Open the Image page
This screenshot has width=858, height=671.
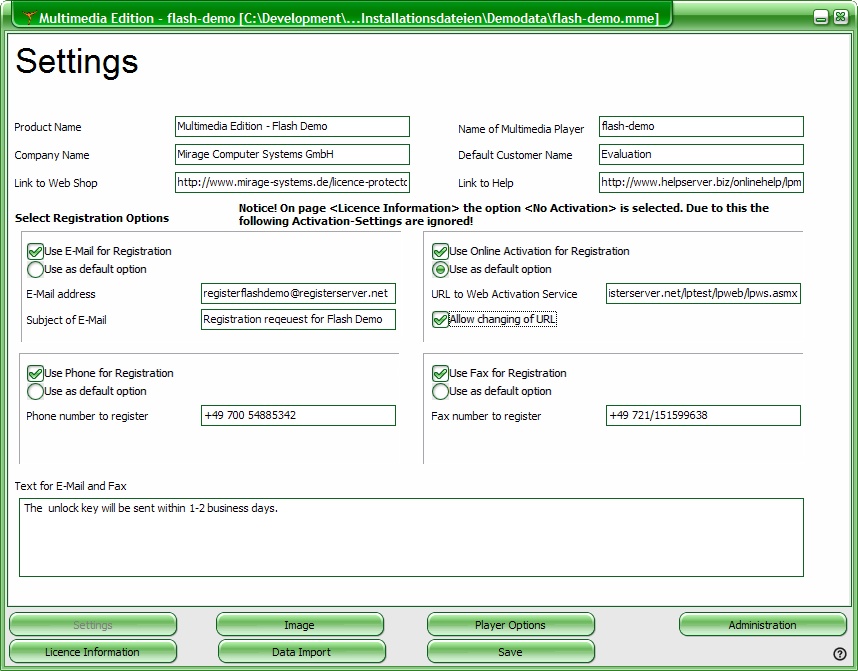(x=300, y=625)
